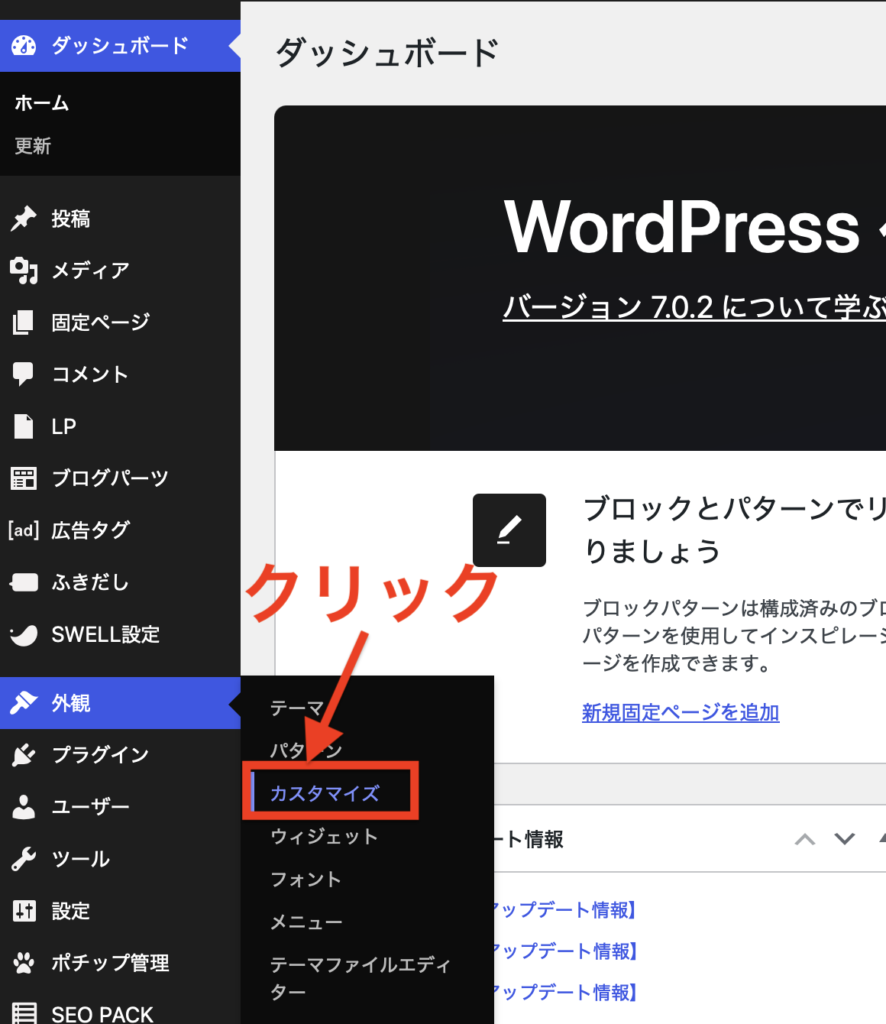
Task: Open the 外観 menu
Action: pos(120,703)
